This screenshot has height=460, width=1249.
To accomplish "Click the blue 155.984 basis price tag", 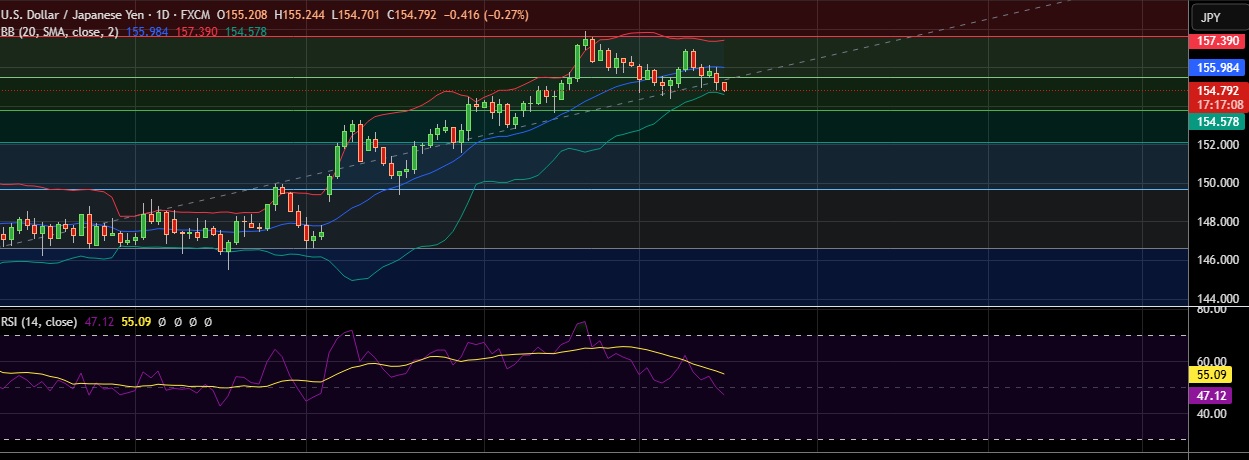I will click(x=1216, y=68).
